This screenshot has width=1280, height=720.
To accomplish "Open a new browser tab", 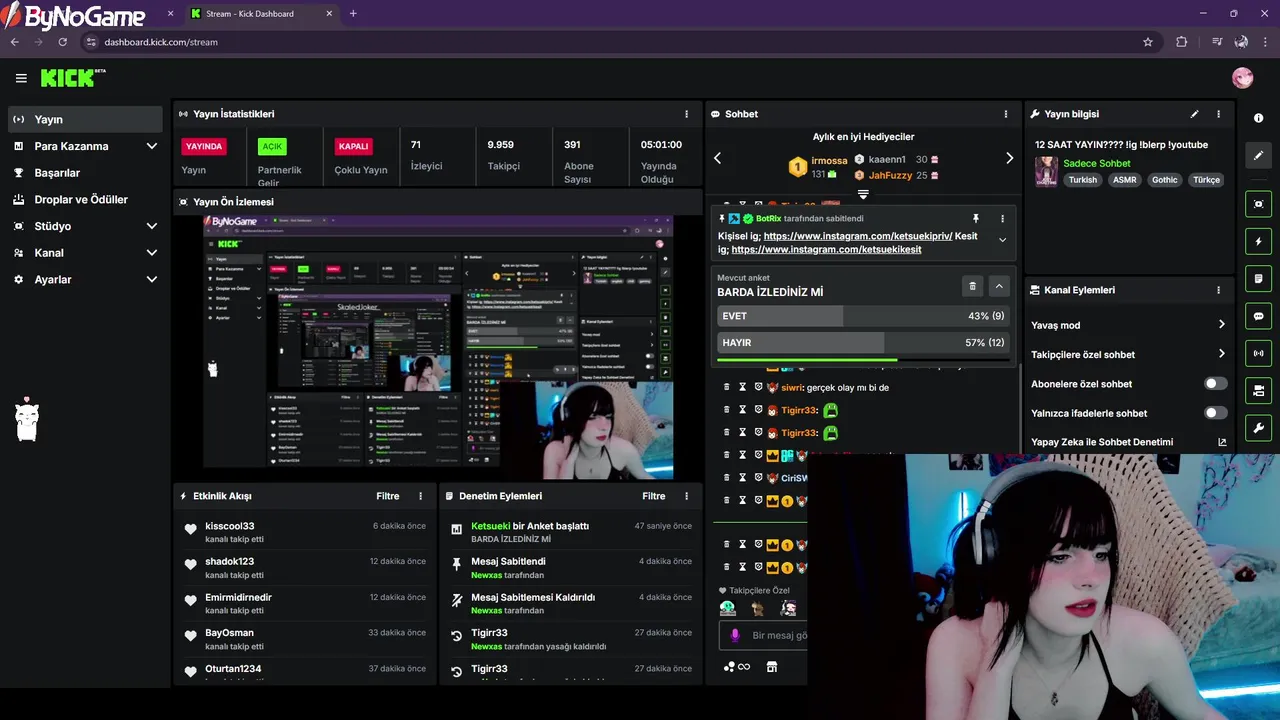I will (353, 14).
